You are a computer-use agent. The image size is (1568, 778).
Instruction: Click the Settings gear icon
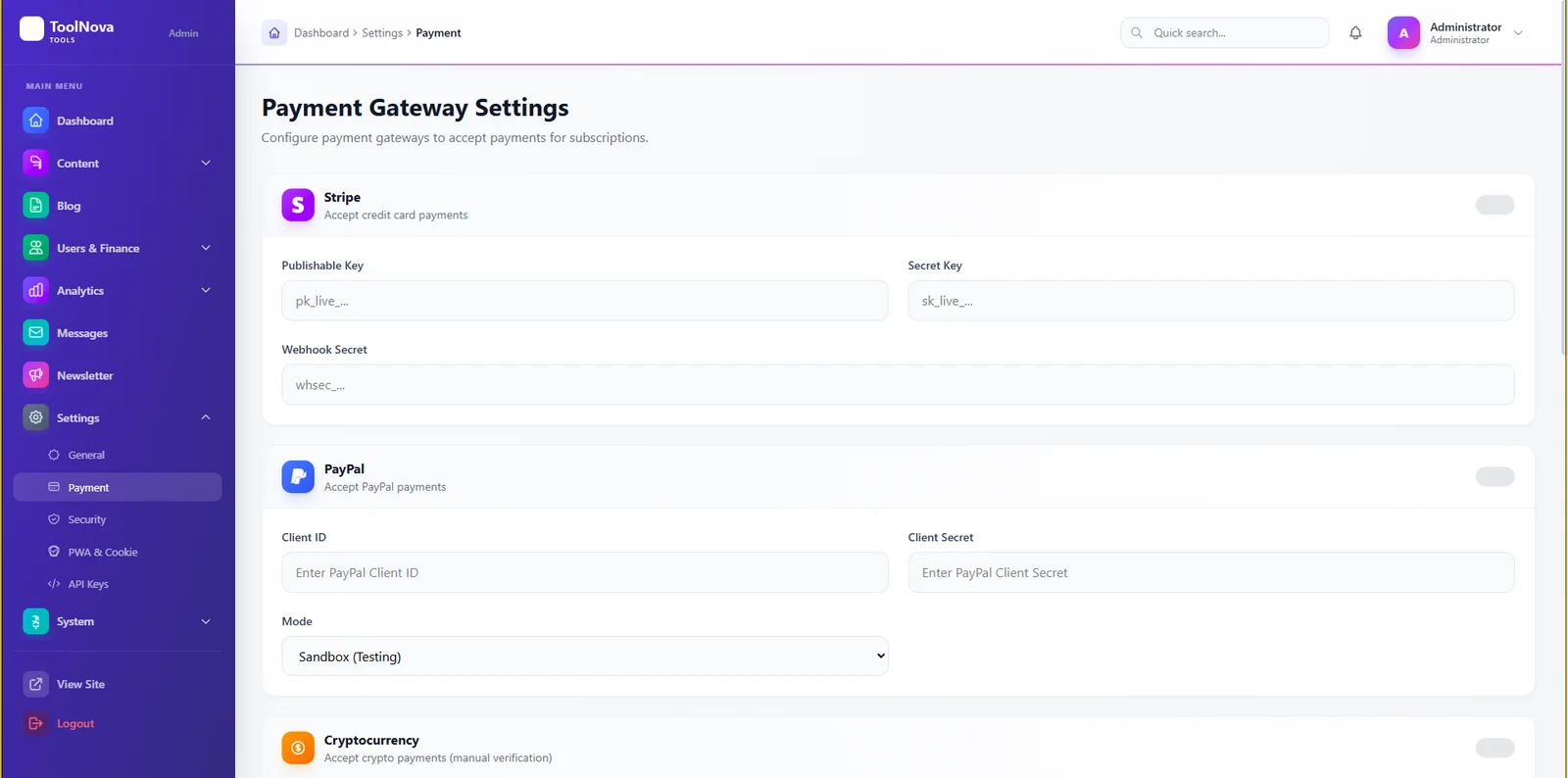(x=36, y=417)
